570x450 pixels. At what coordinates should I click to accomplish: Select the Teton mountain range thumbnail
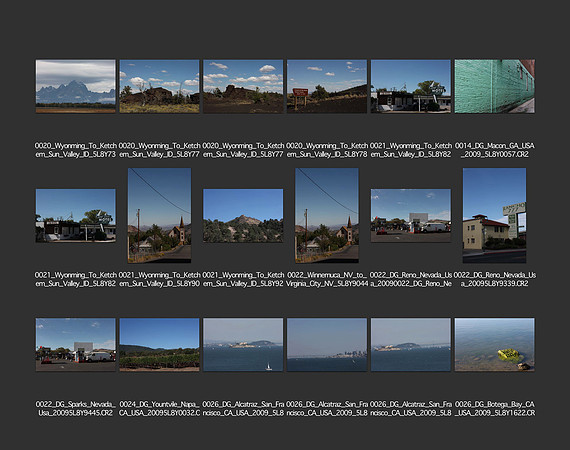[x=76, y=87]
